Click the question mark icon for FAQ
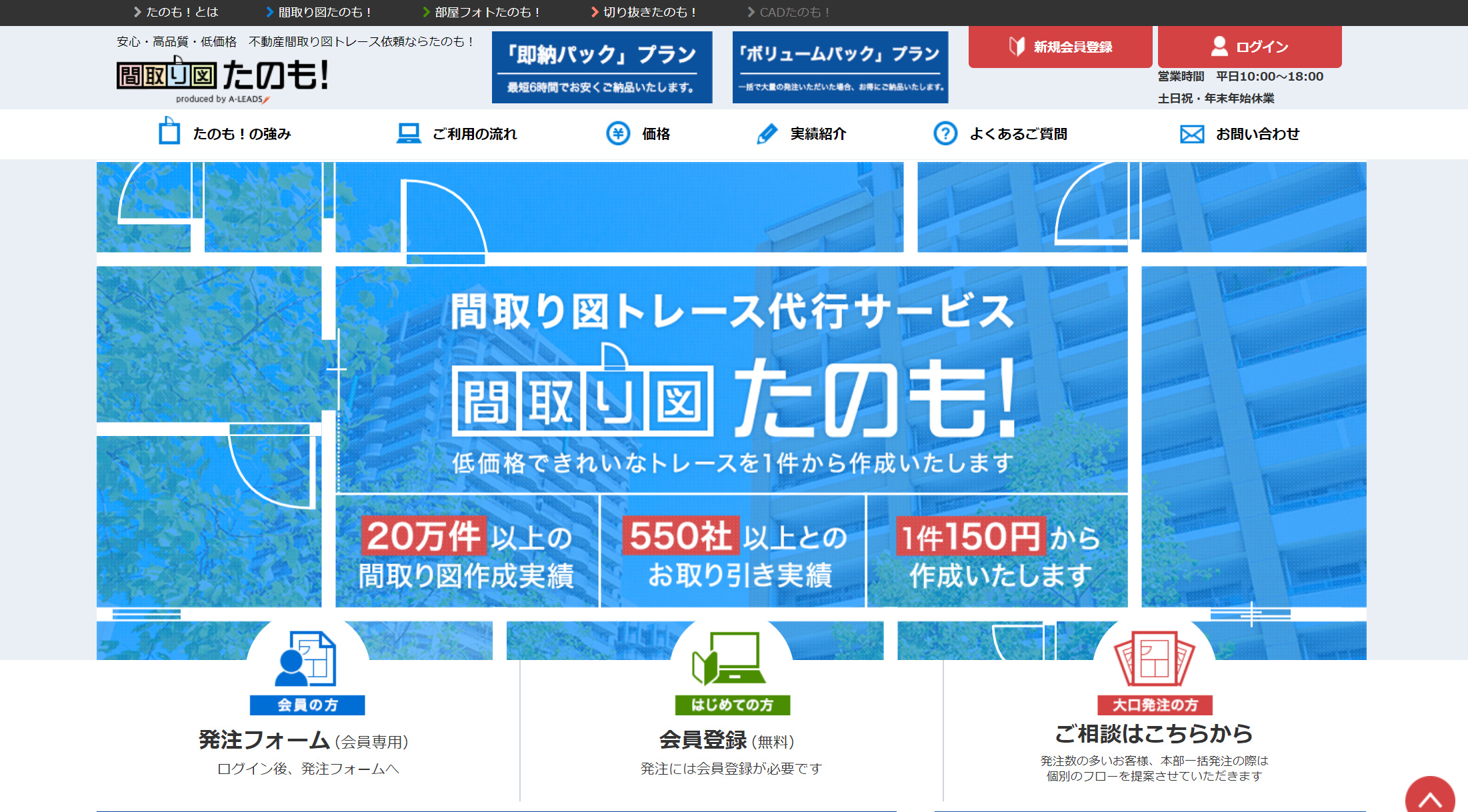This screenshot has width=1468, height=812. [x=945, y=133]
